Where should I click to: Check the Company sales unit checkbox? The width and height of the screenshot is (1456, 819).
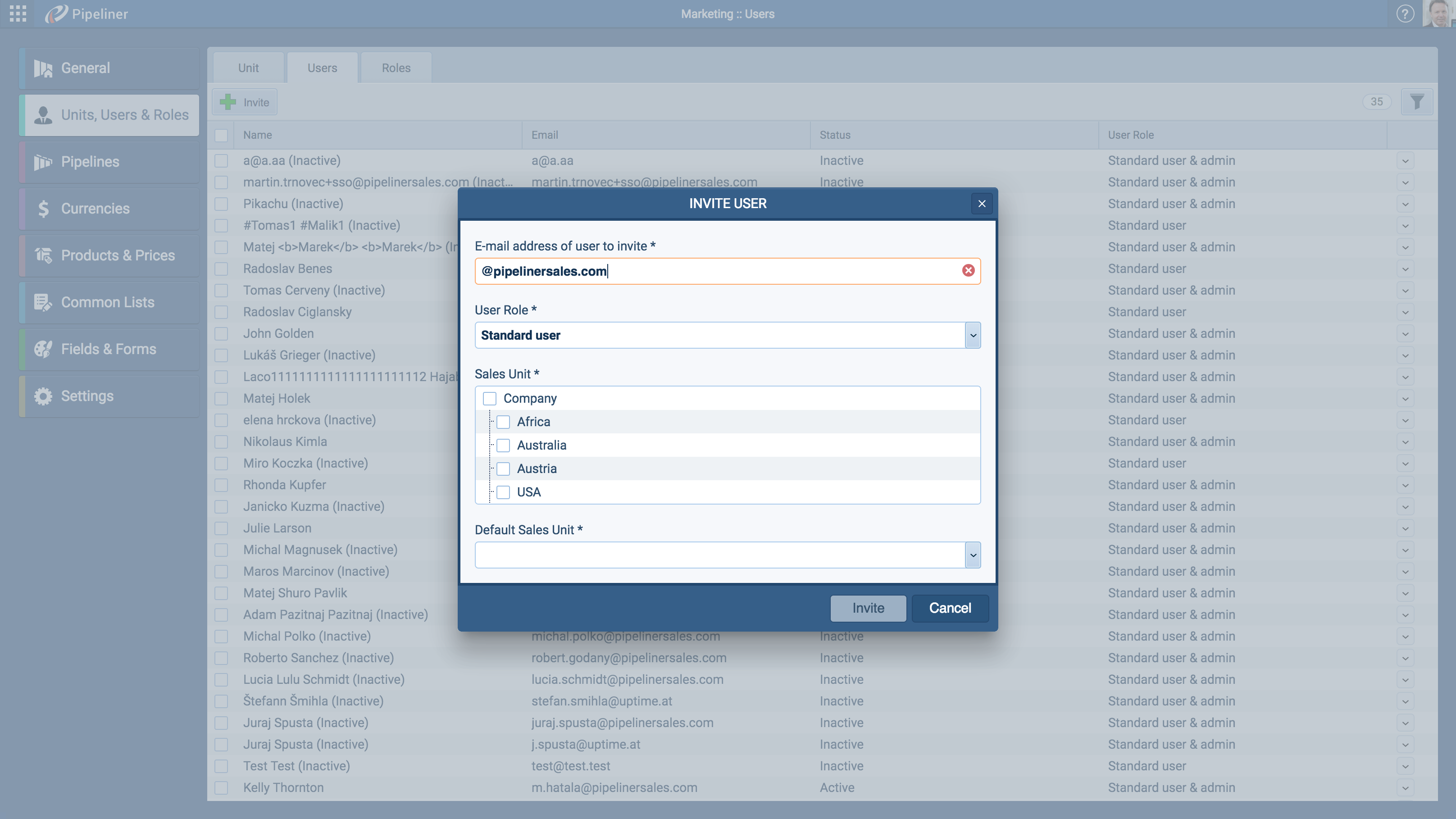pos(490,399)
